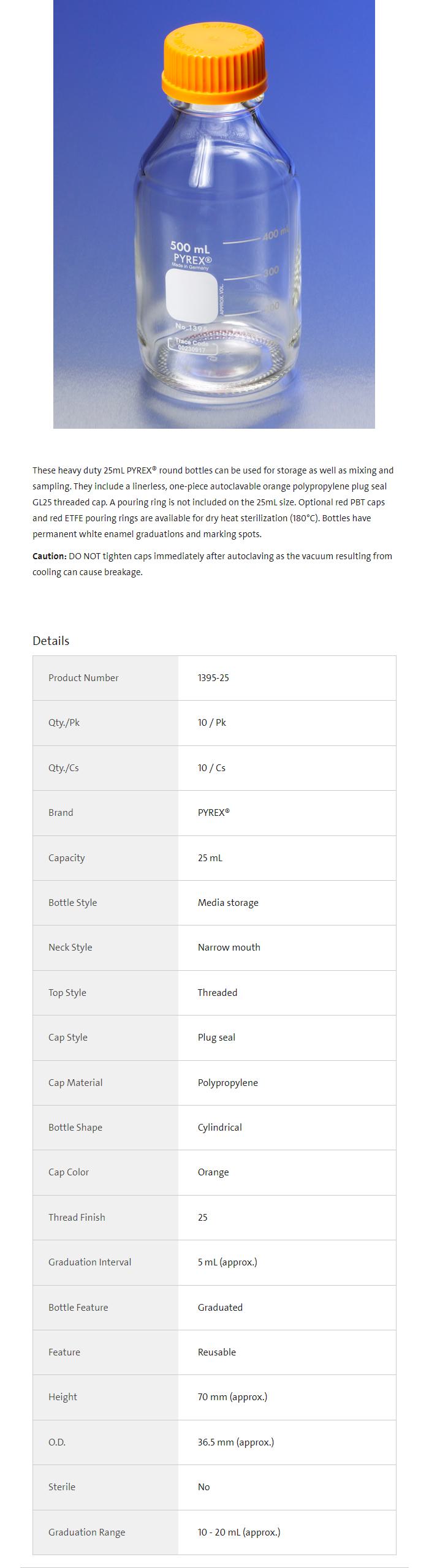Click the "Details" section heading
The width and height of the screenshot is (429, 1568).
[x=51, y=641]
